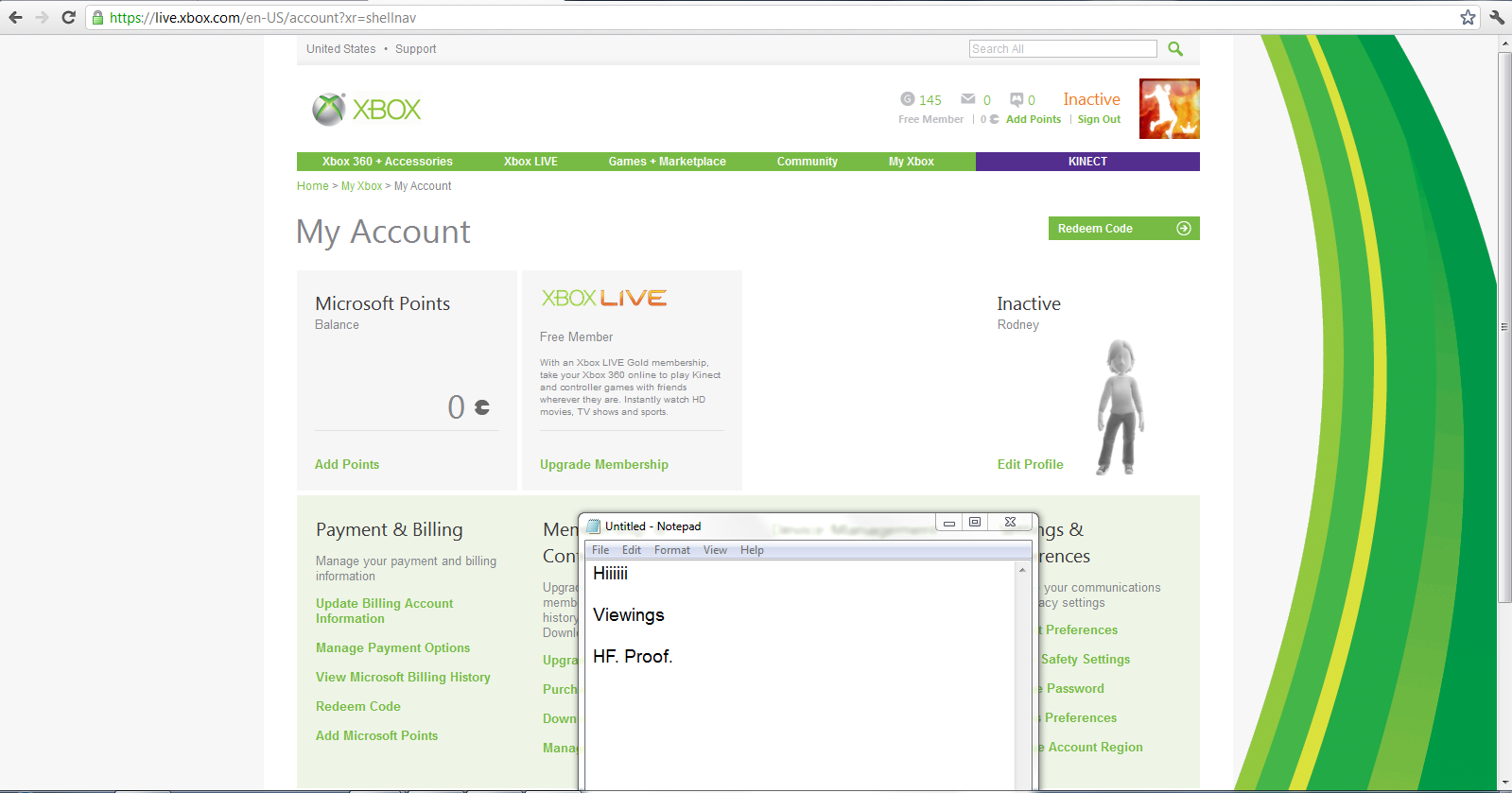This screenshot has height=793, width=1512.
Task: Open the Notepad Format menu
Action: pos(672,550)
